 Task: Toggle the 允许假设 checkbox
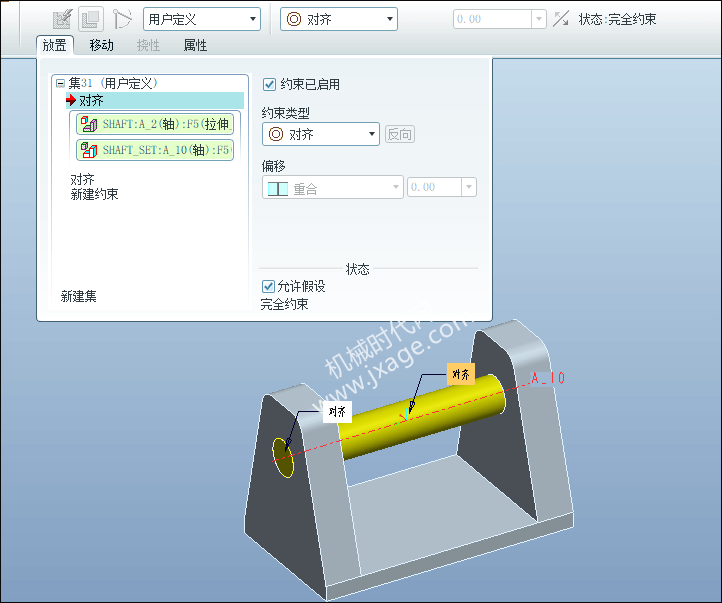click(x=268, y=286)
